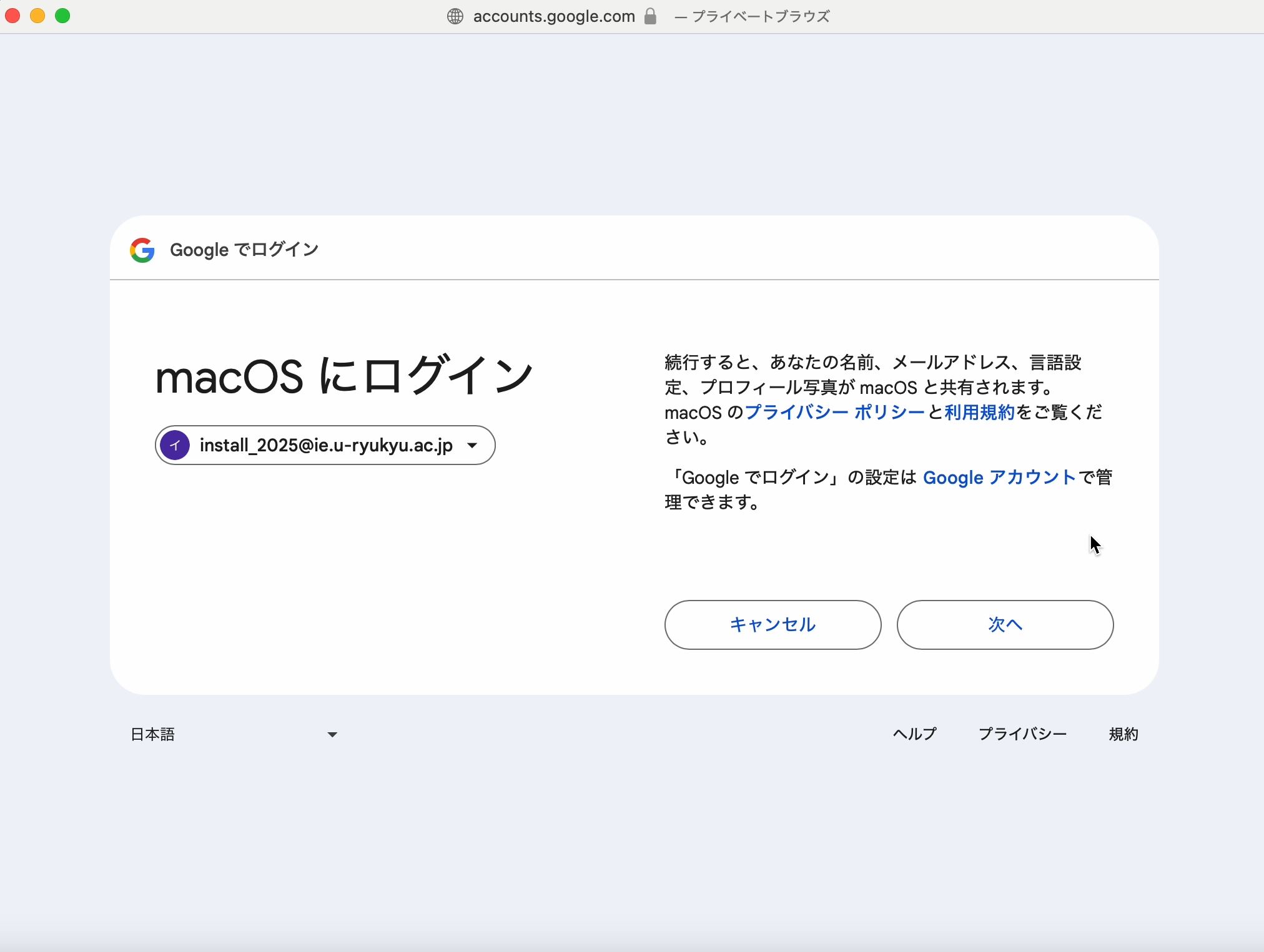The width and height of the screenshot is (1264, 952).
Task: Click the キャンセル button
Action: [x=773, y=625]
